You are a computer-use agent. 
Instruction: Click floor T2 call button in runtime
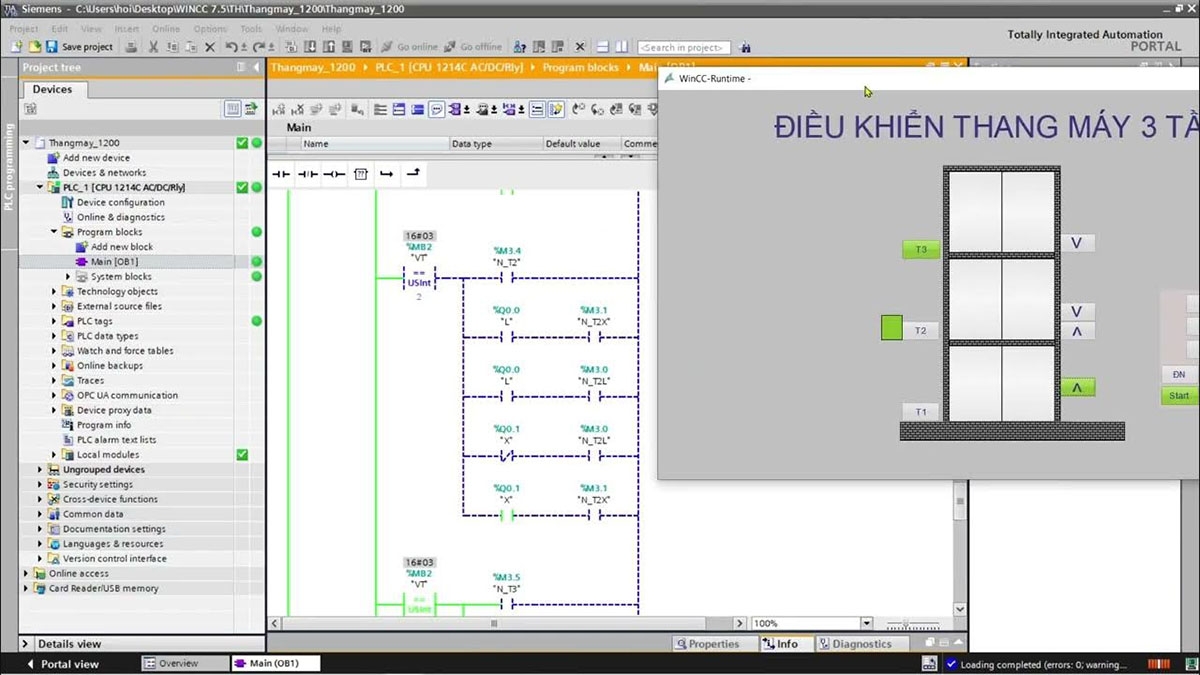point(921,330)
